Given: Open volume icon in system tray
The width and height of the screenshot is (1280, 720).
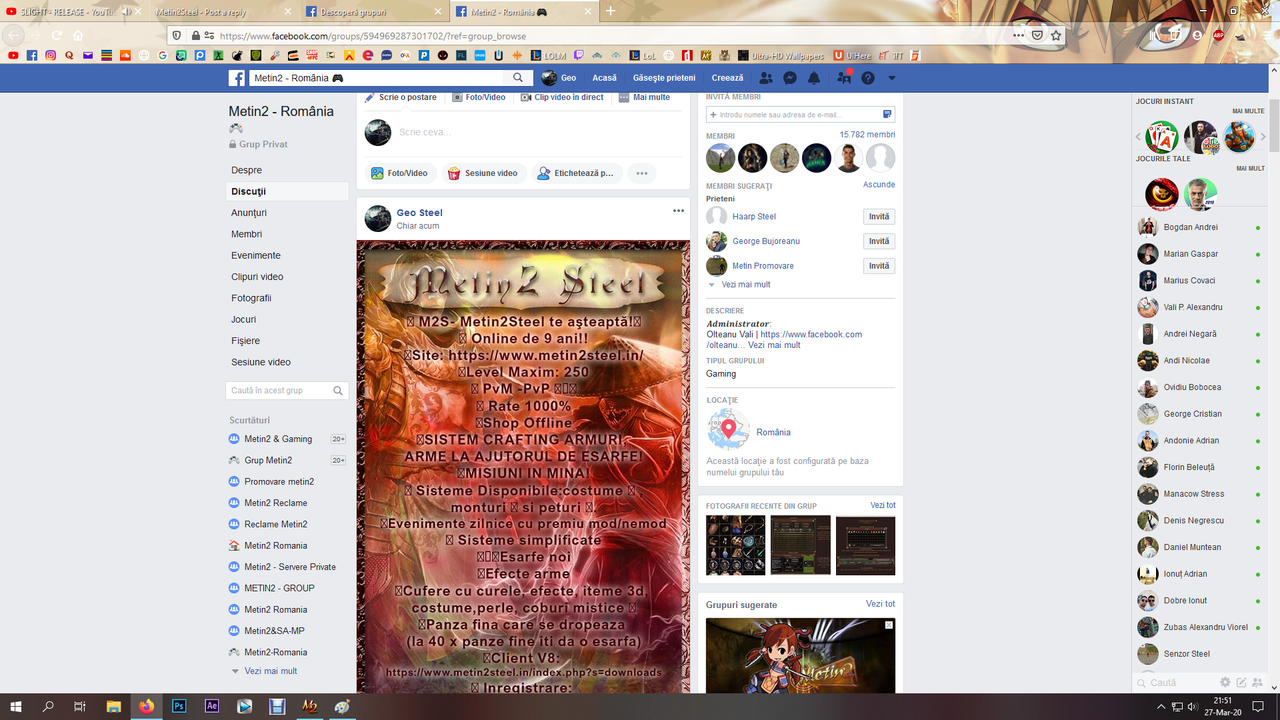Looking at the screenshot, I should pos(1193,706).
